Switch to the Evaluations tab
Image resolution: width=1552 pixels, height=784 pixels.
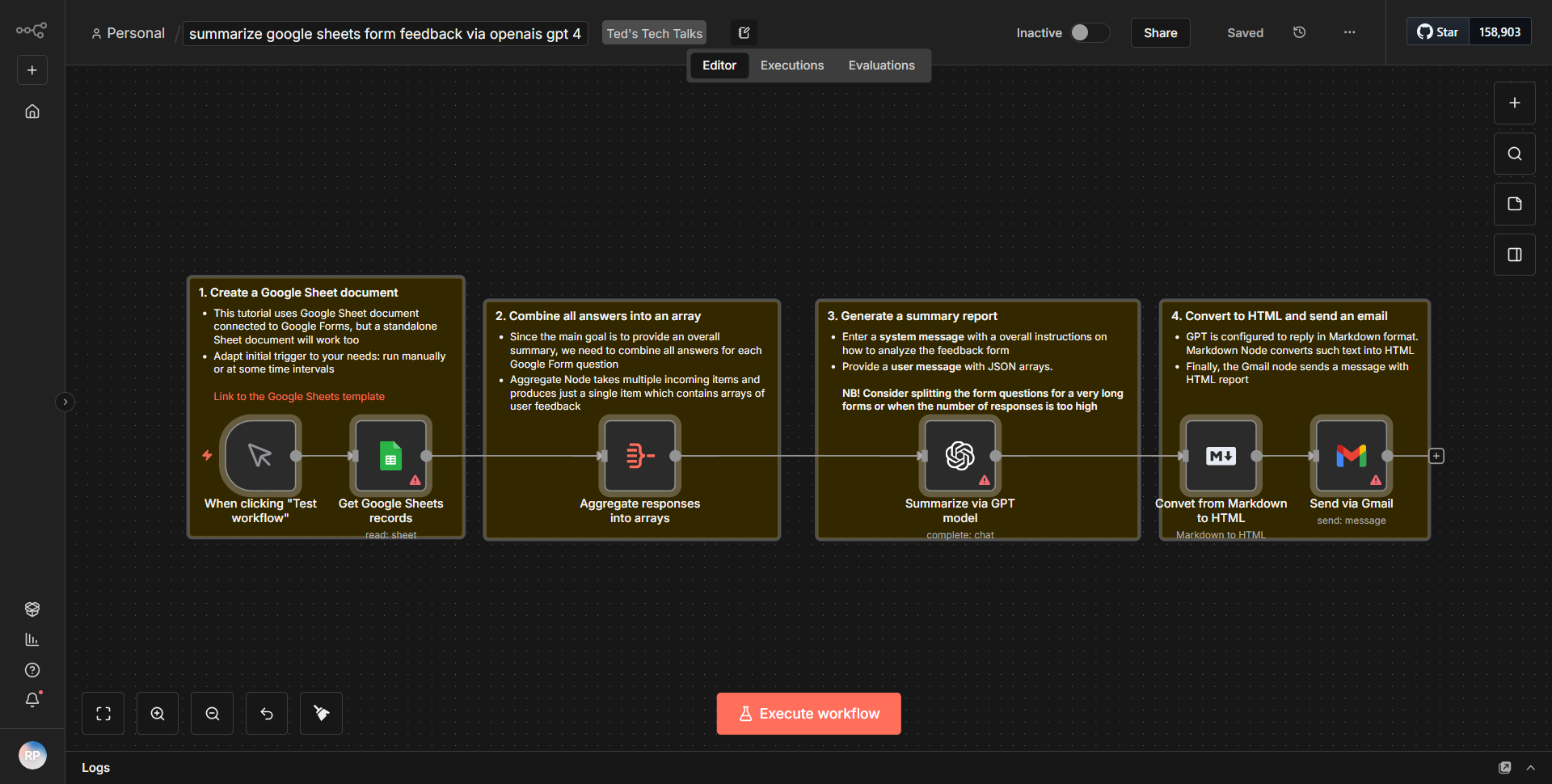coord(882,65)
